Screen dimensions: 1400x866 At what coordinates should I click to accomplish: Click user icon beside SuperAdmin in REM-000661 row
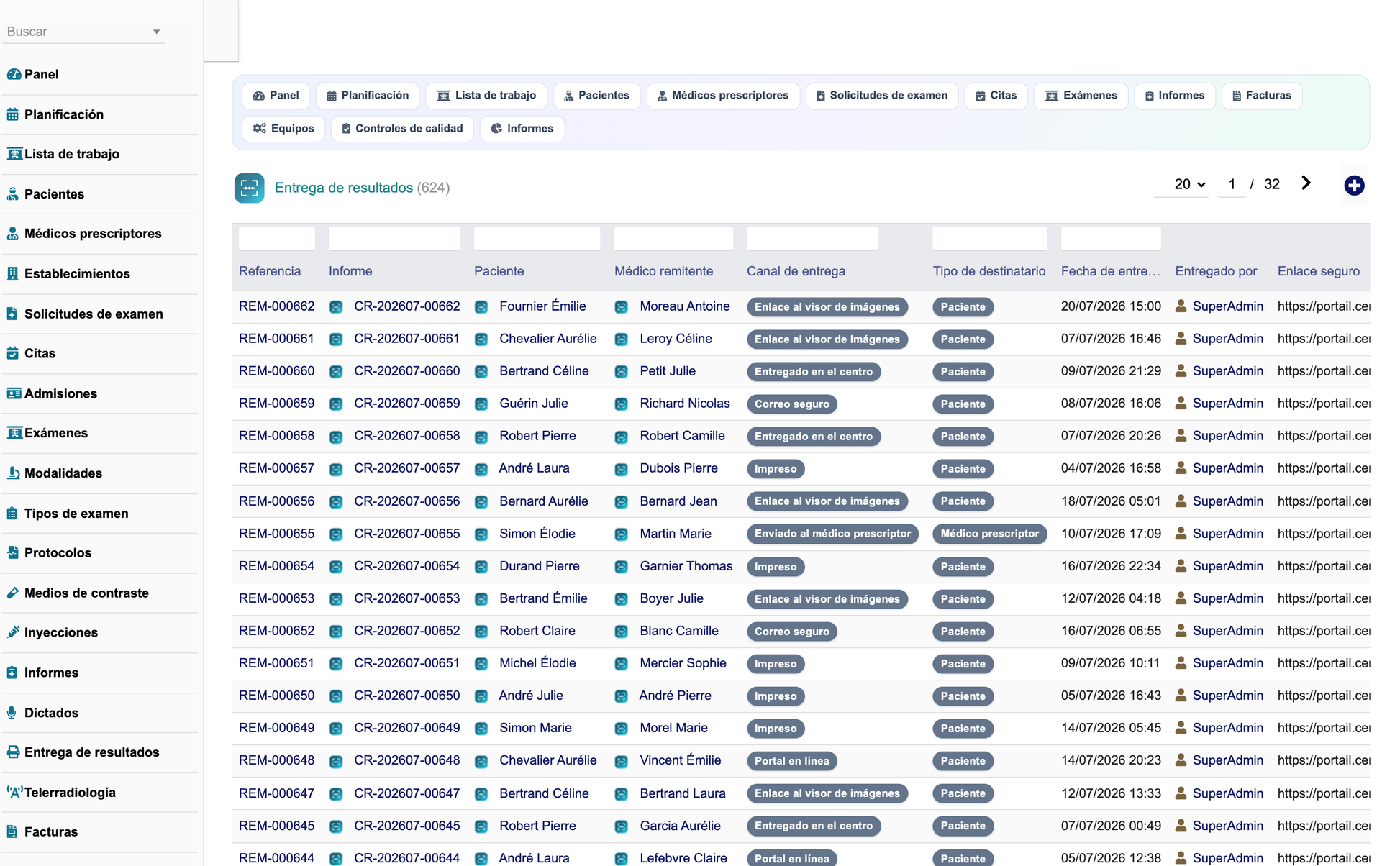[x=1181, y=339]
